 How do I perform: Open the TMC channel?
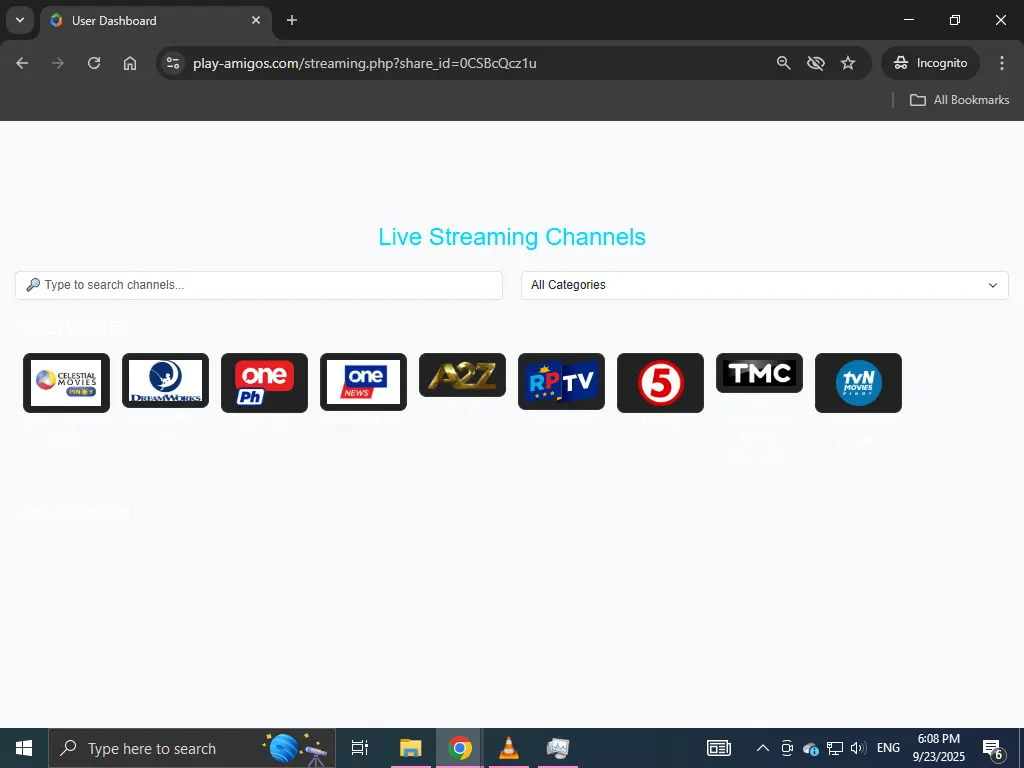760,373
